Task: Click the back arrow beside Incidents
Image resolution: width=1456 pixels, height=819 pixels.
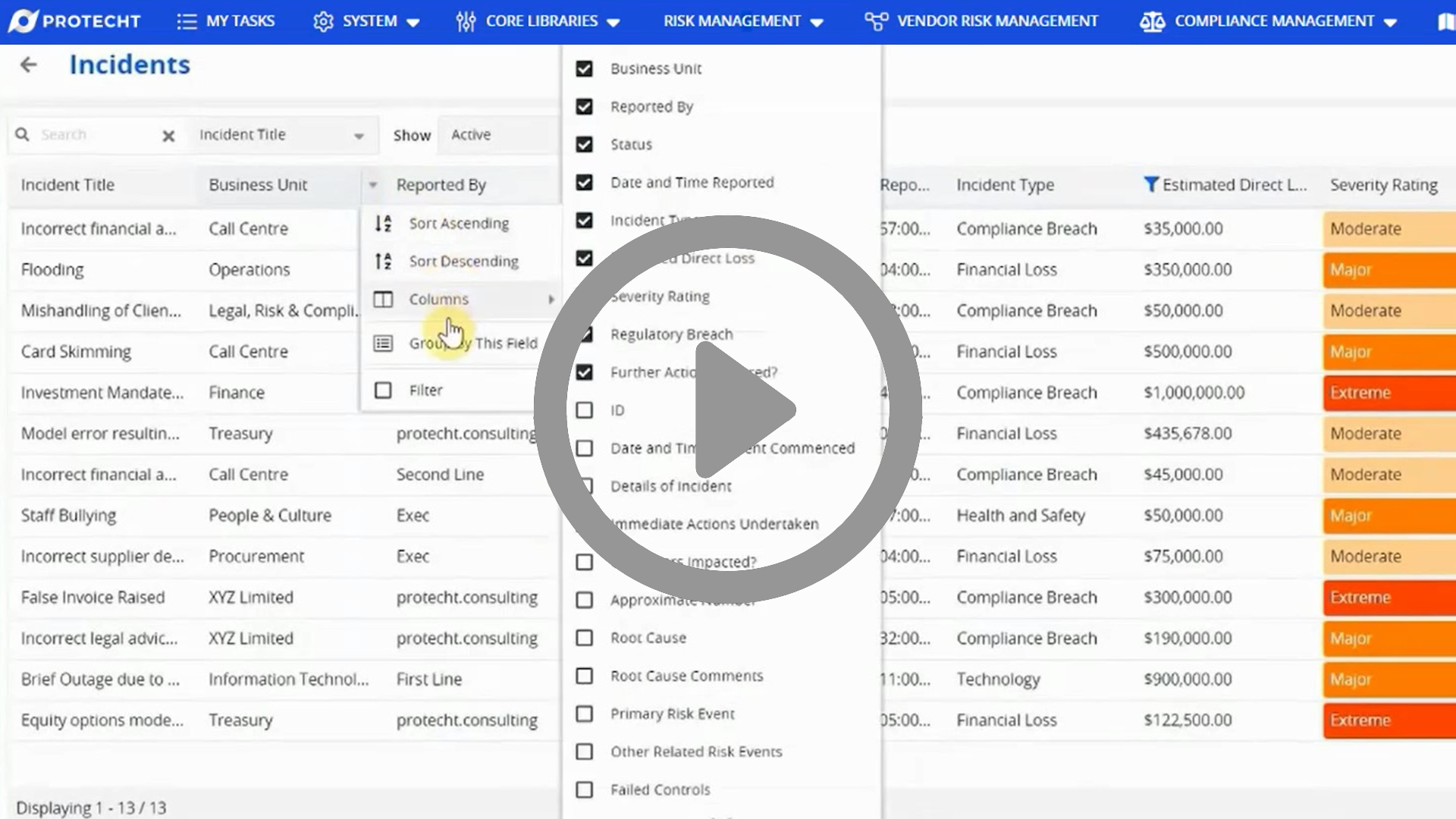Action: pos(29,65)
